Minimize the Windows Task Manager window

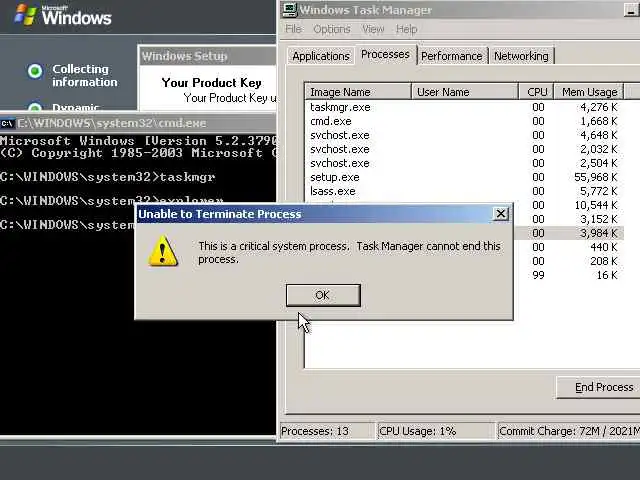click(x=631, y=10)
